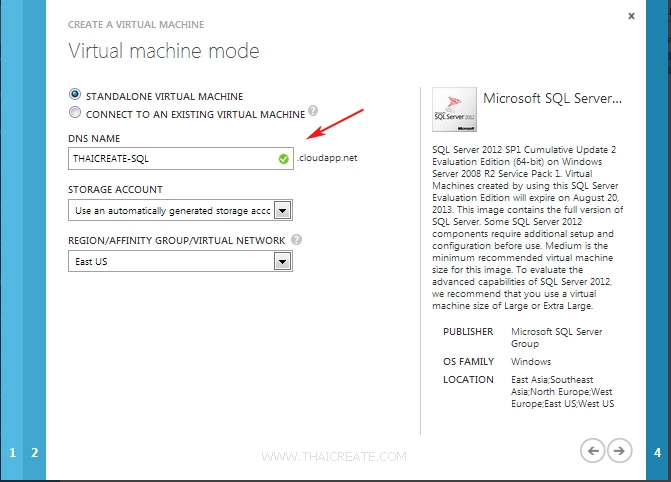The height and width of the screenshot is (482, 671).
Task: Click the LOCATION label
Action: point(468,380)
